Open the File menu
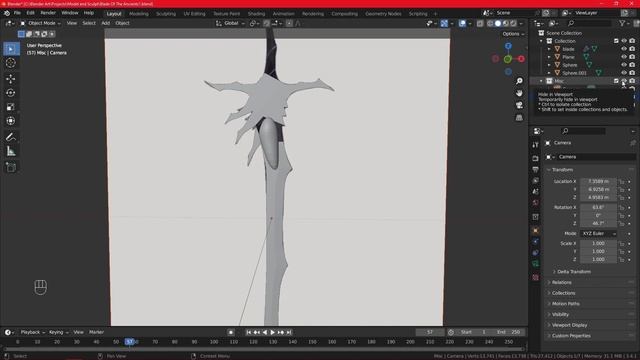 (x=17, y=13)
